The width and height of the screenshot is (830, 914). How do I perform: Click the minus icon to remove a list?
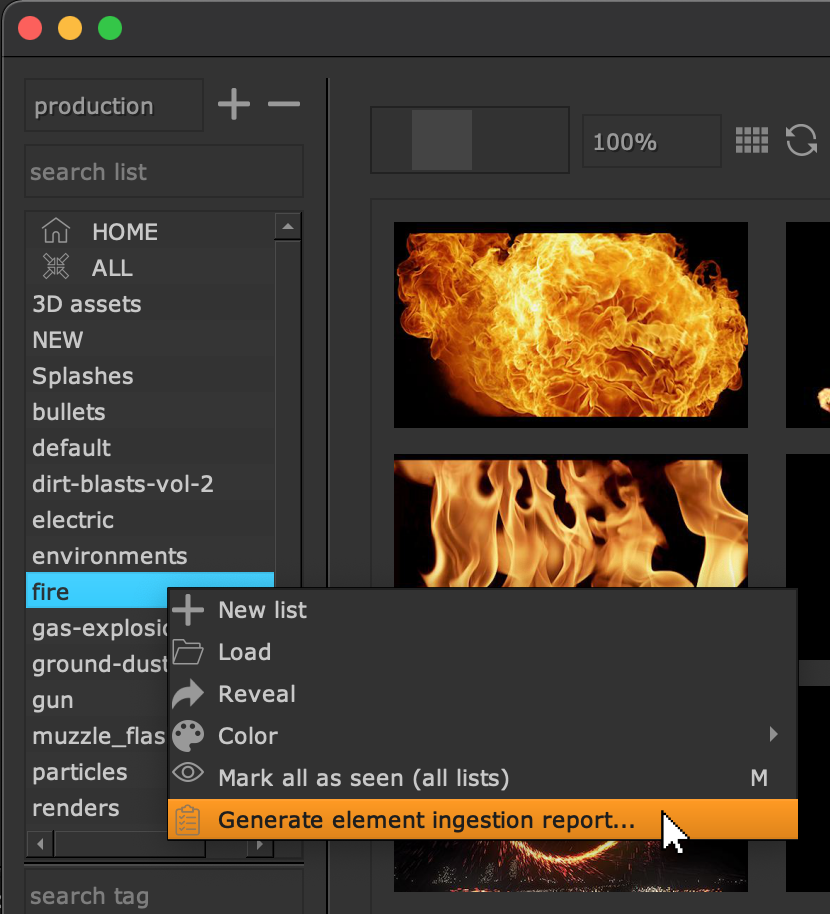(x=284, y=105)
